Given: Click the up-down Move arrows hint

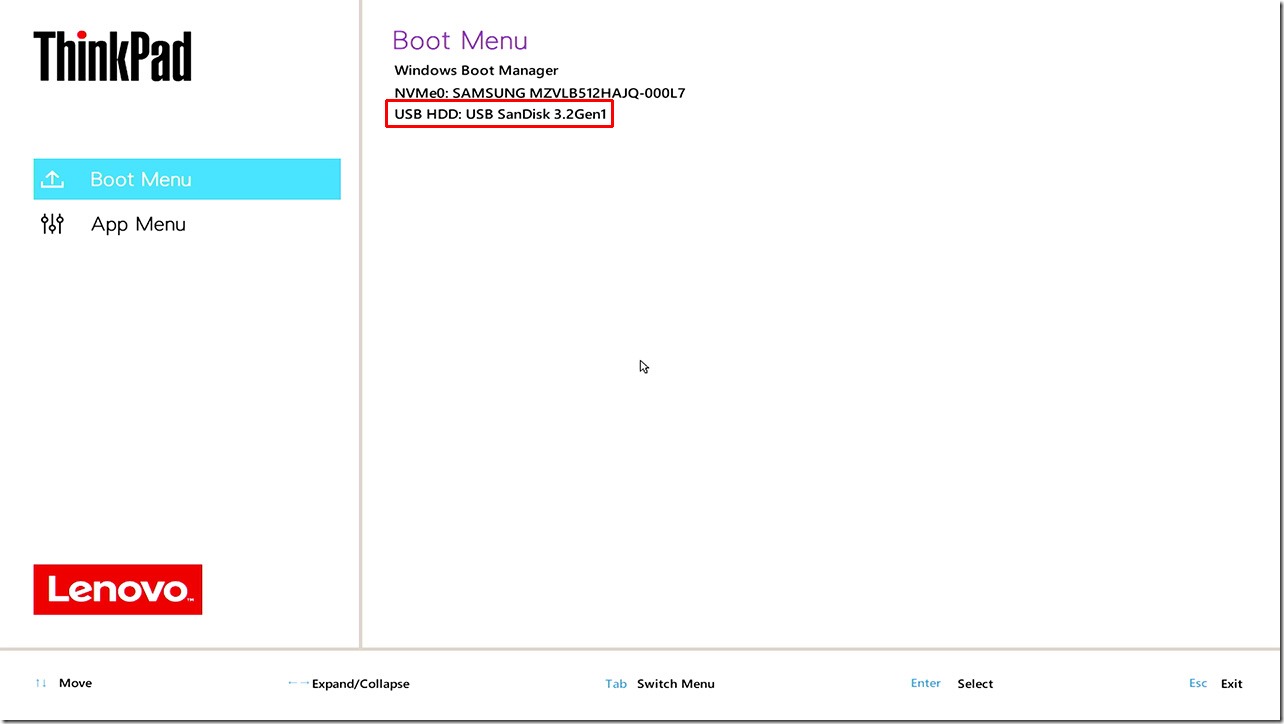Looking at the screenshot, I should tap(63, 683).
